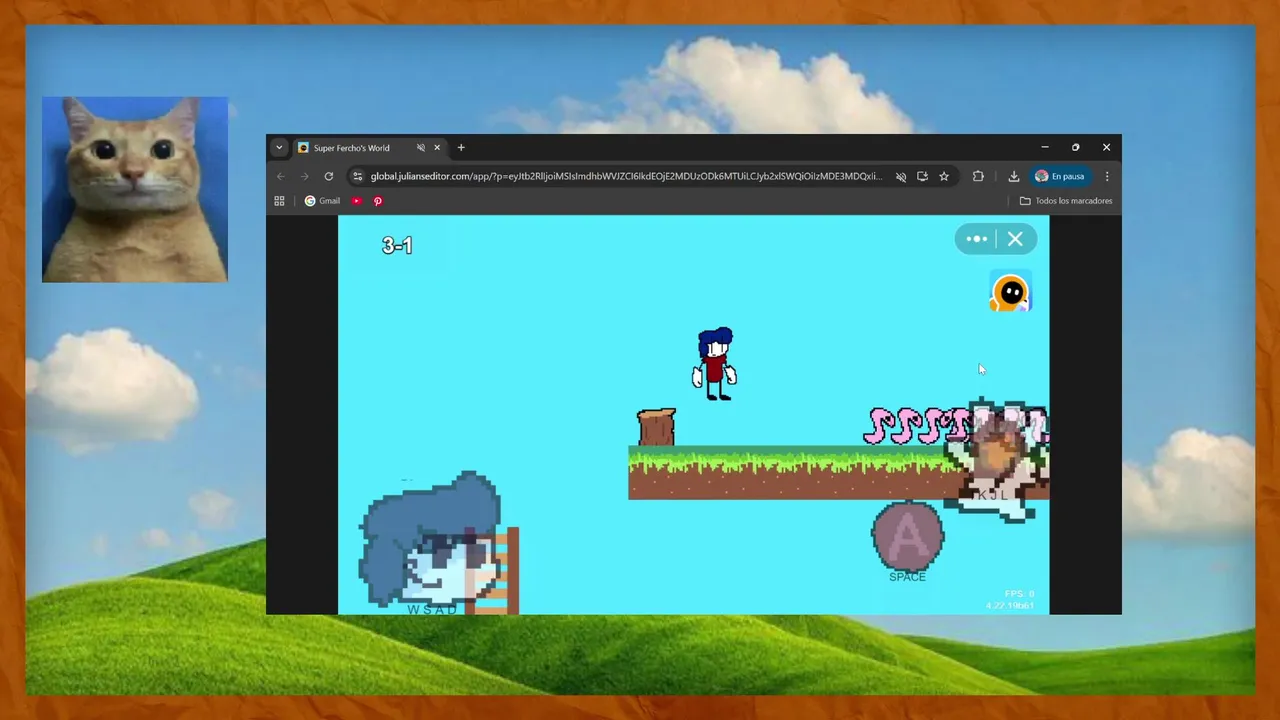Image resolution: width=1280 pixels, height=720 pixels.
Task: Go forward with the forward arrow
Action: (x=305, y=176)
